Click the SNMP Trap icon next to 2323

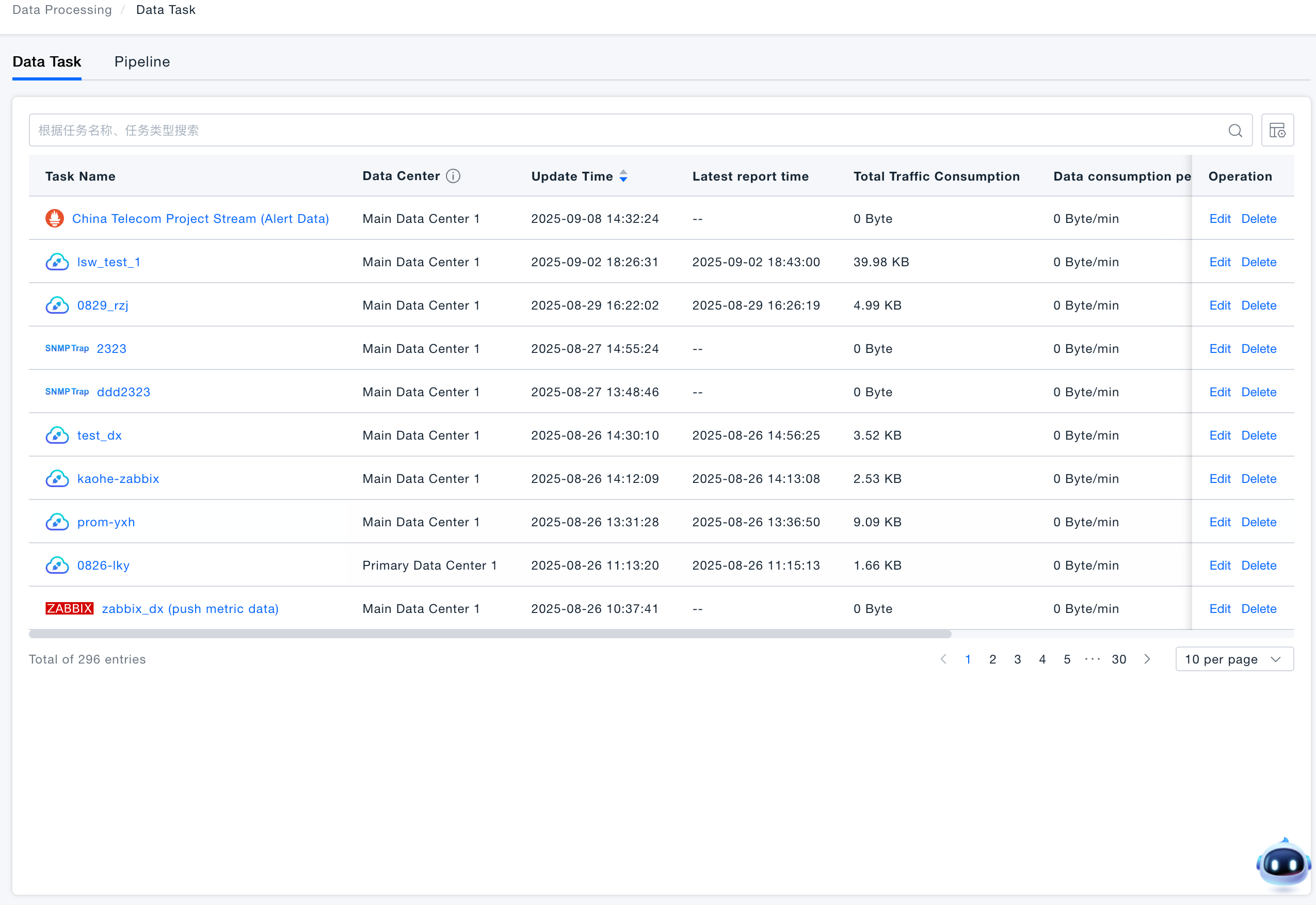point(67,349)
